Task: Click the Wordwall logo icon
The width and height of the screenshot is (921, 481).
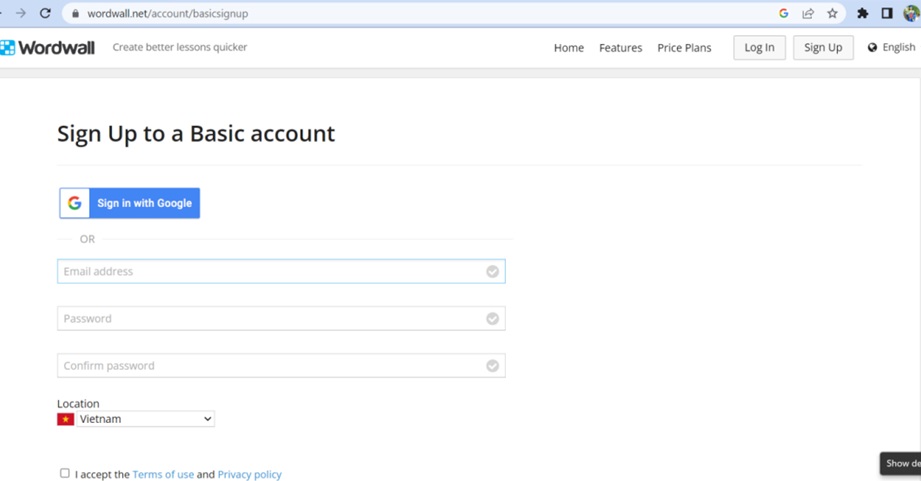Action: (7, 48)
